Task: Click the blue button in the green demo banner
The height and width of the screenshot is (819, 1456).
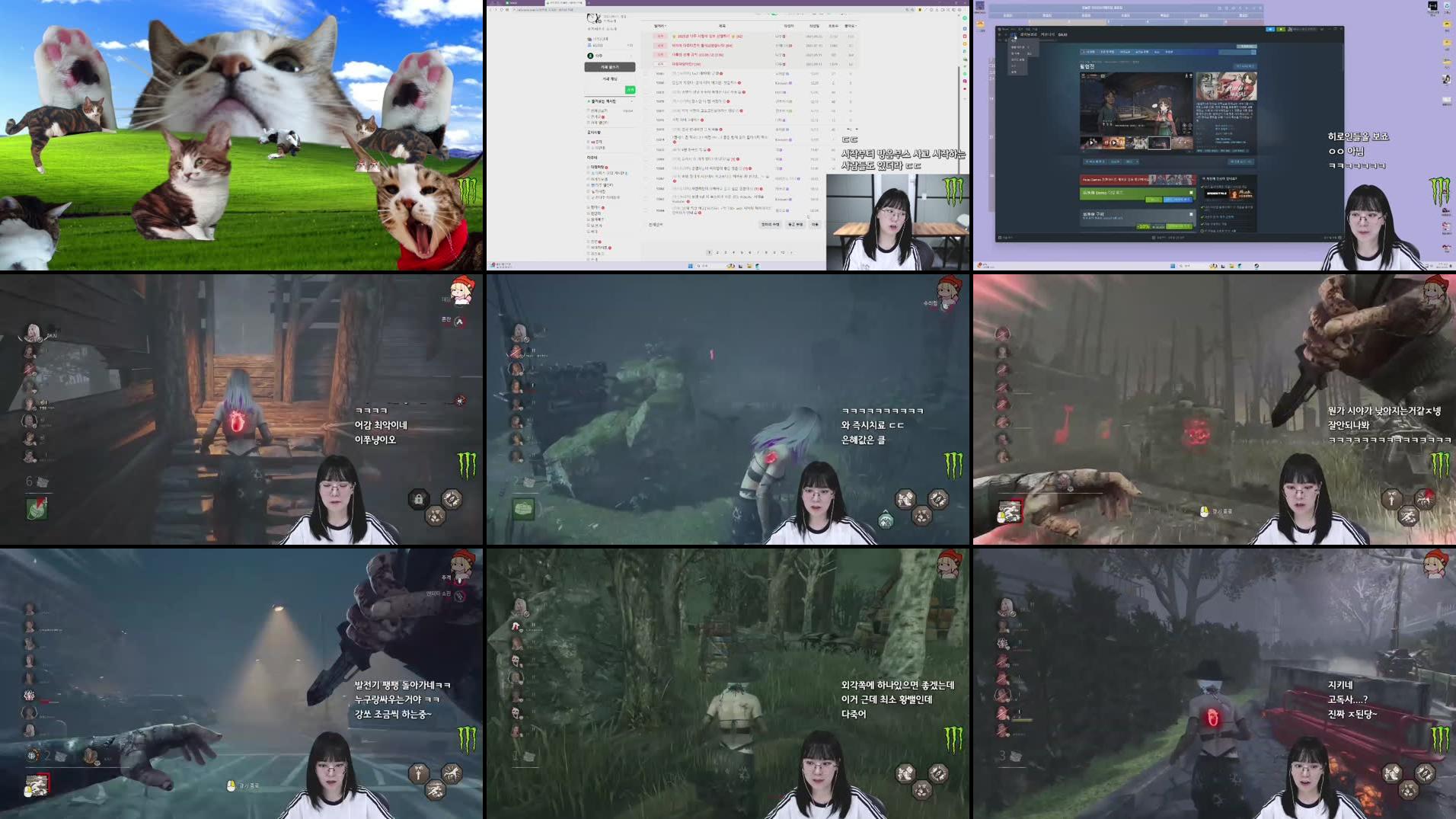Action: (1178, 200)
